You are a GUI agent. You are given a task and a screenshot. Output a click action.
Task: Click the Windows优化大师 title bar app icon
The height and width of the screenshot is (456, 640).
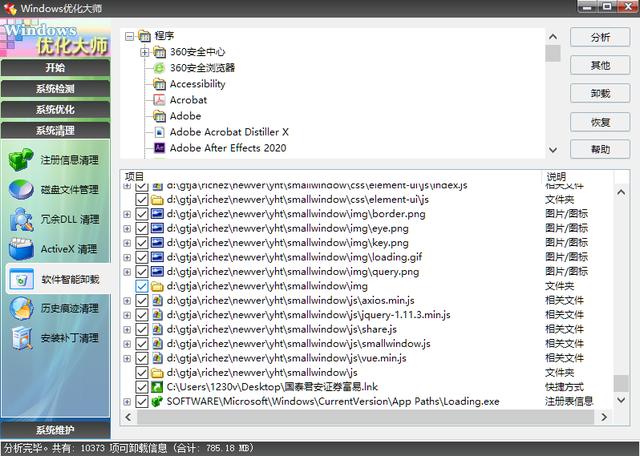click(x=9, y=8)
